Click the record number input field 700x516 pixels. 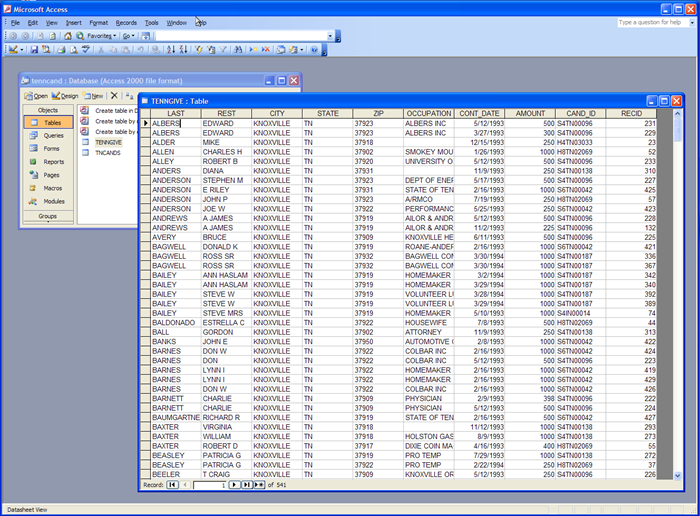210,485
